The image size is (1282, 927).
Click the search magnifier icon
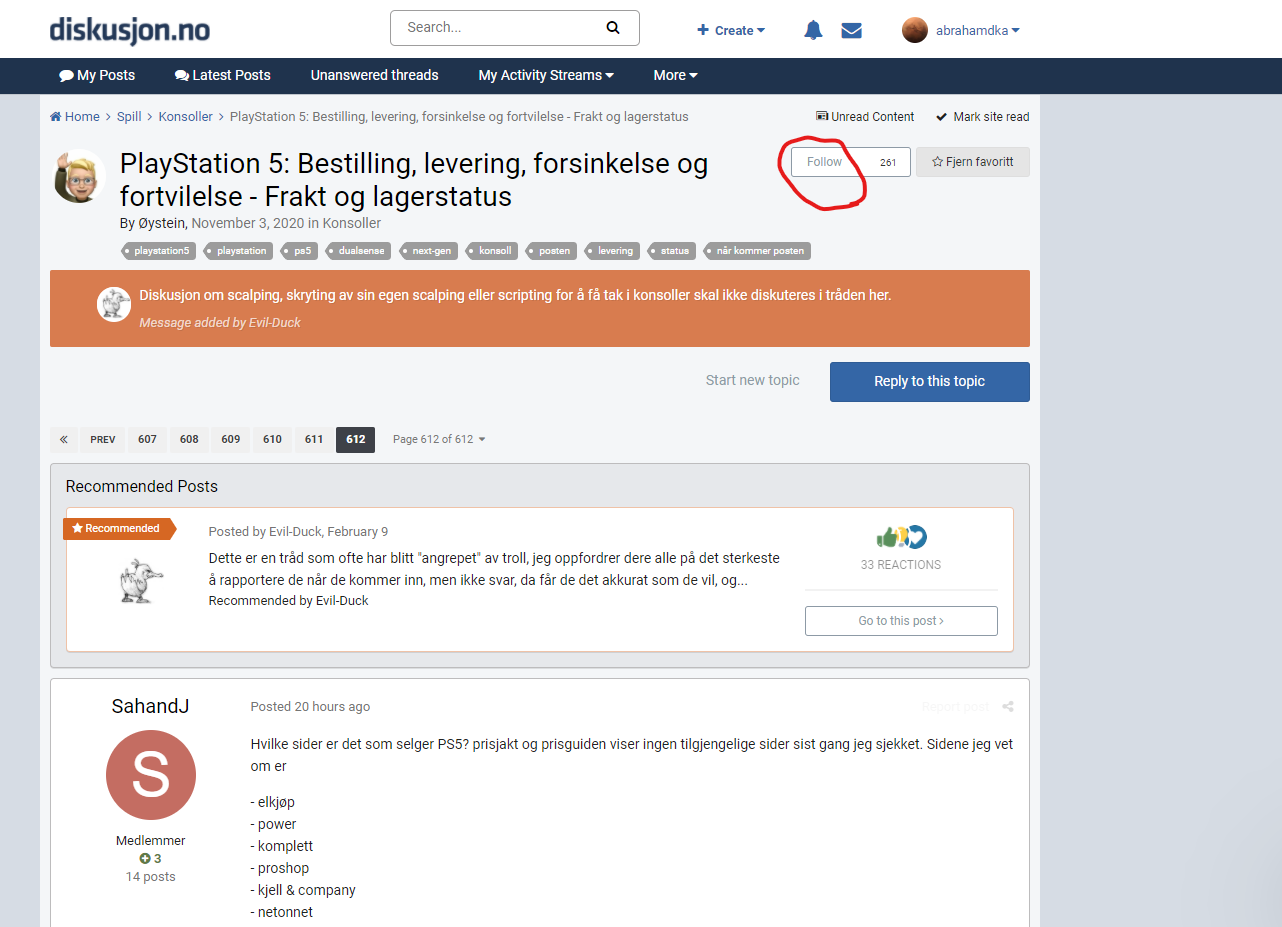pos(613,28)
